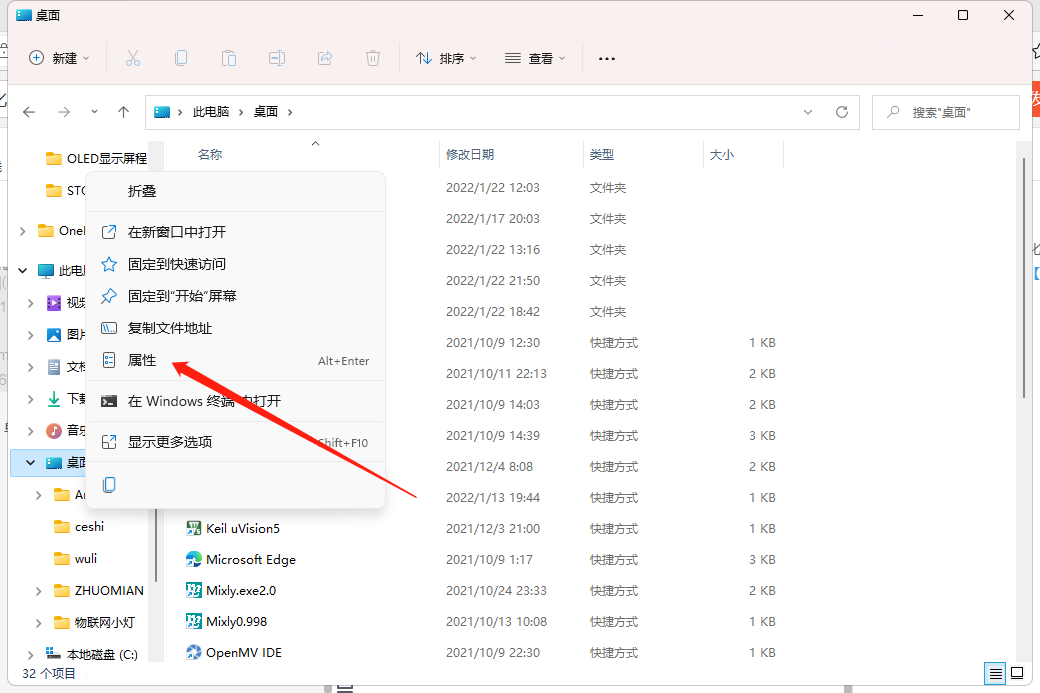
Task: Click the Delete trash bin icon
Action: (373, 58)
